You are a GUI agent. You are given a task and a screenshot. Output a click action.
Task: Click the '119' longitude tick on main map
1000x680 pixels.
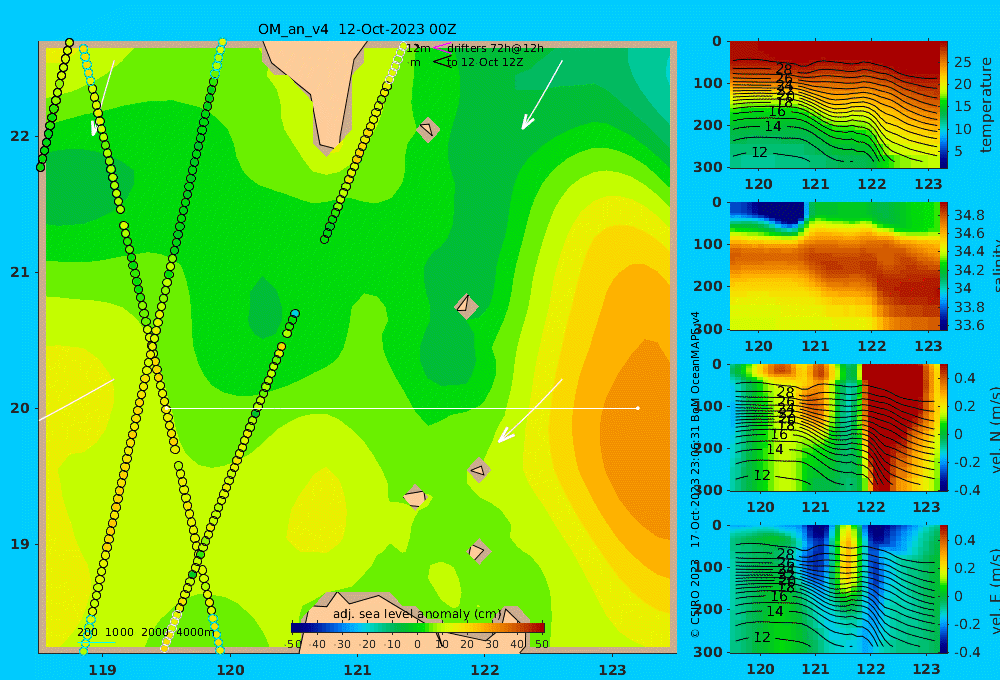[102, 670]
